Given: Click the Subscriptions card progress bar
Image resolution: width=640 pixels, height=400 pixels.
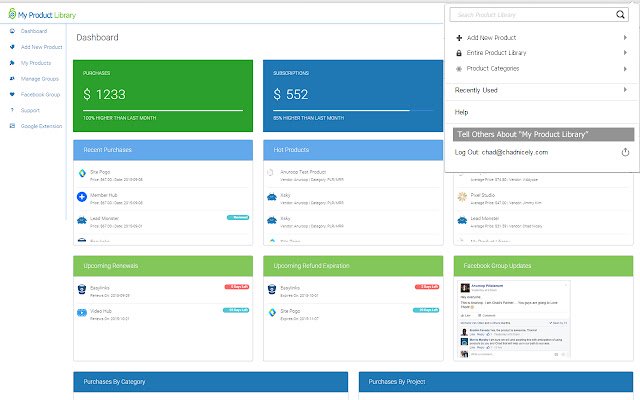Looking at the screenshot, I should point(353,110).
